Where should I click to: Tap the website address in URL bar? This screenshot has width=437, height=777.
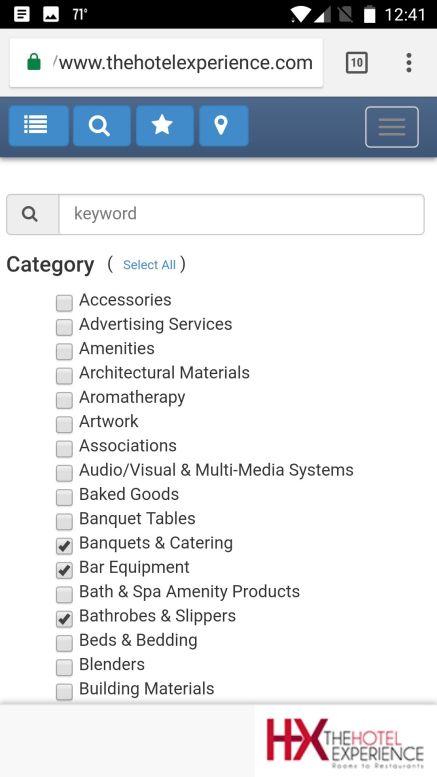coord(183,63)
